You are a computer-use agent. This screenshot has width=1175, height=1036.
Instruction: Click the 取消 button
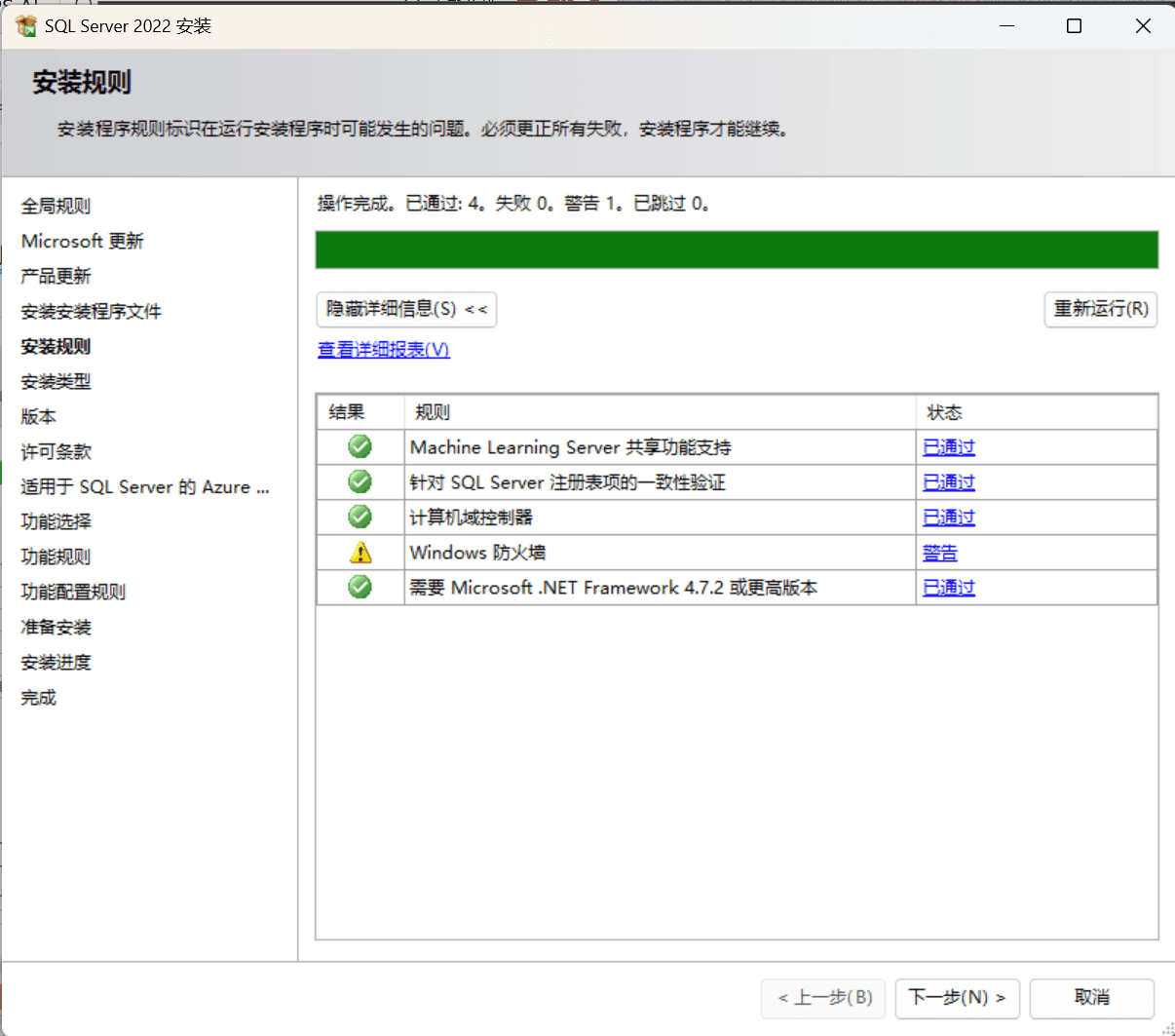[x=1092, y=998]
